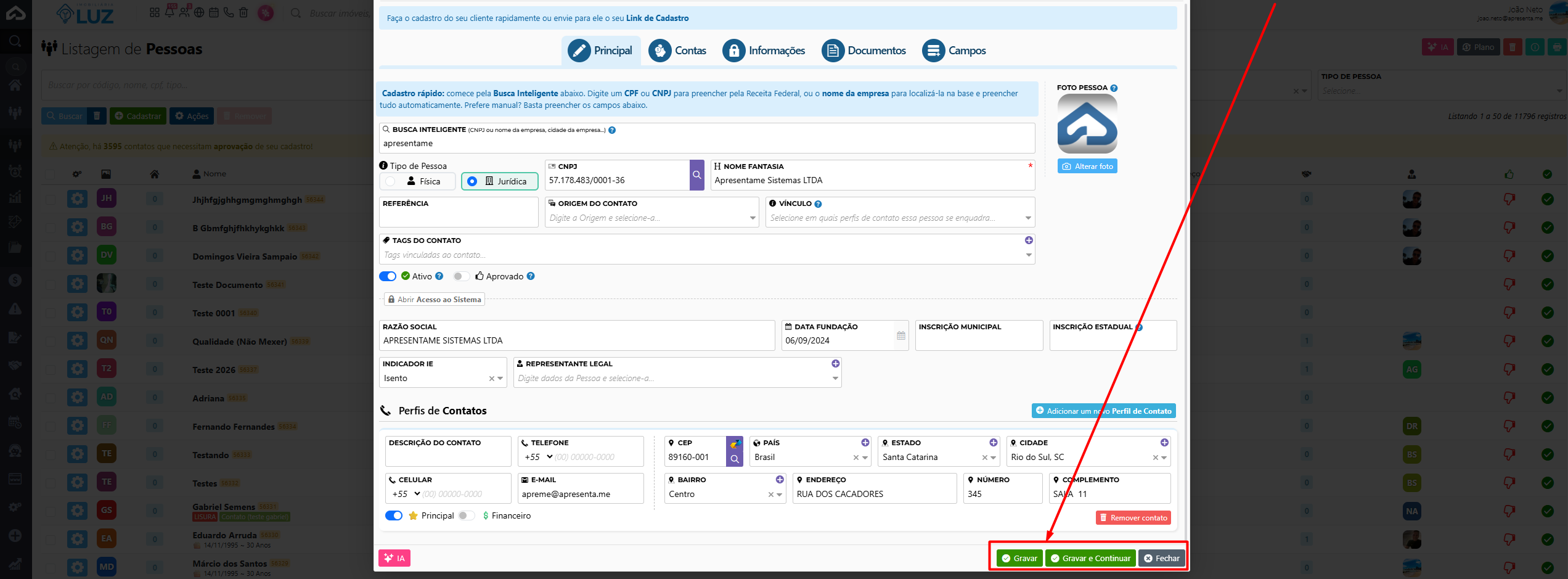Click the pink AI sparkle circle in top bar
This screenshot has width=1568, height=579.
tap(266, 12)
